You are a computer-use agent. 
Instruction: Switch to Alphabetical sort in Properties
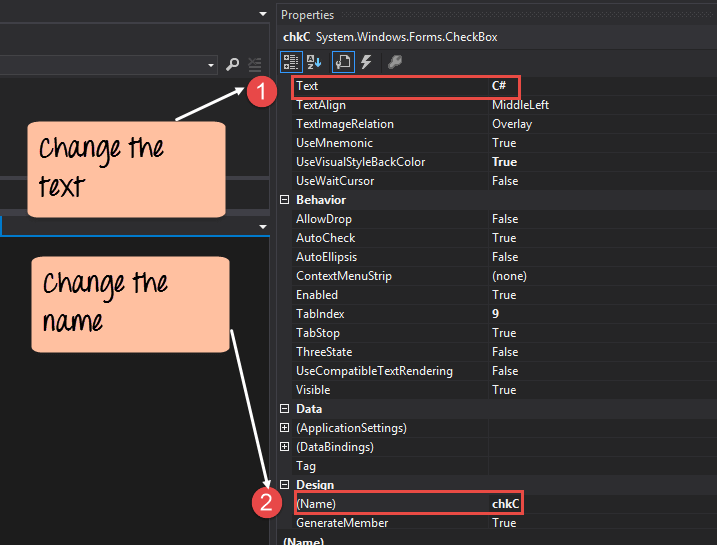click(314, 62)
